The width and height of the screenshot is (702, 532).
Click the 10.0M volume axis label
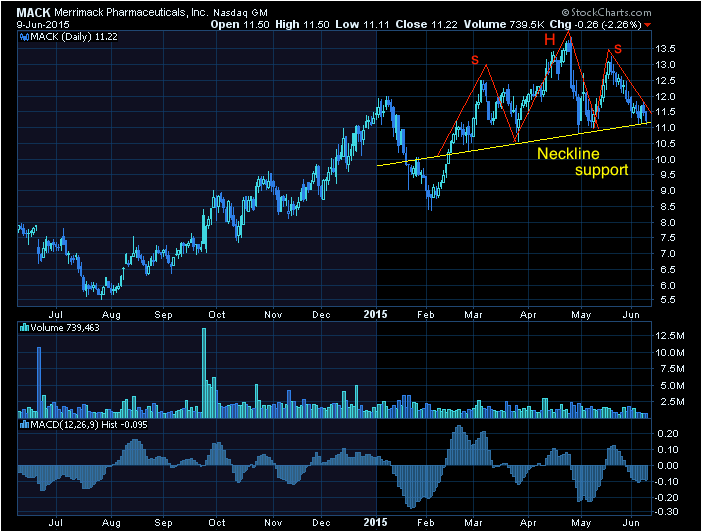(670, 352)
